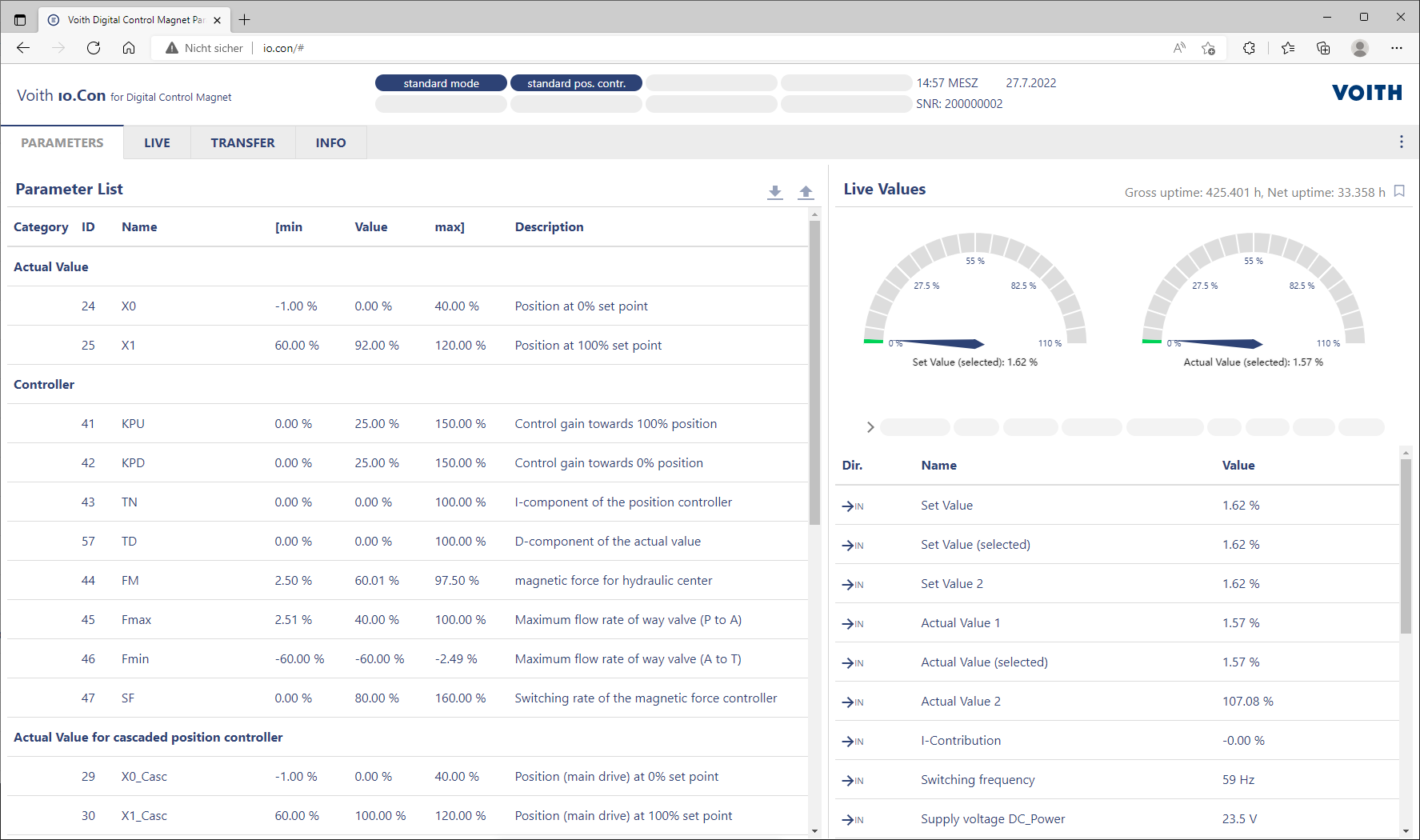Click the browser back button
1420x840 pixels.
pyautogui.click(x=23, y=48)
